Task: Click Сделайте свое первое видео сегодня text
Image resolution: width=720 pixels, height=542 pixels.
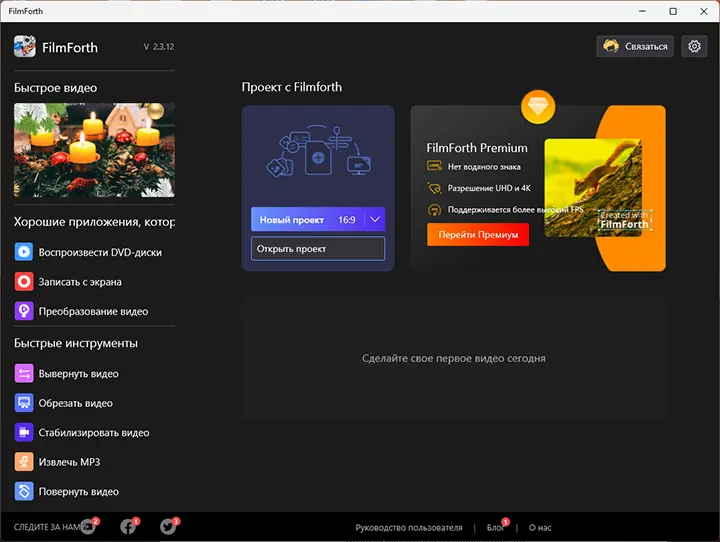Action: pos(454,358)
